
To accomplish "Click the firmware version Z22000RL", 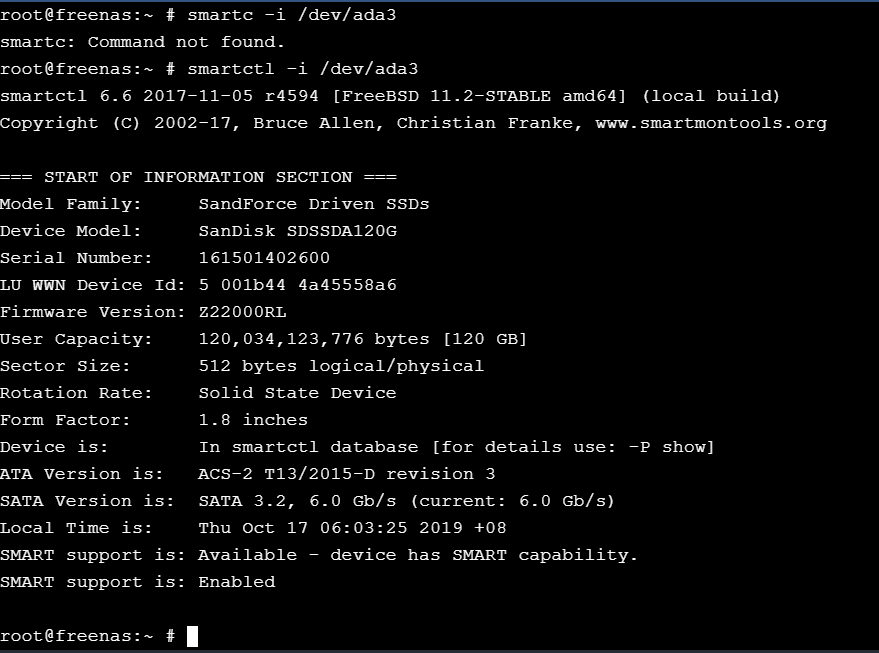I will click(242, 312).
